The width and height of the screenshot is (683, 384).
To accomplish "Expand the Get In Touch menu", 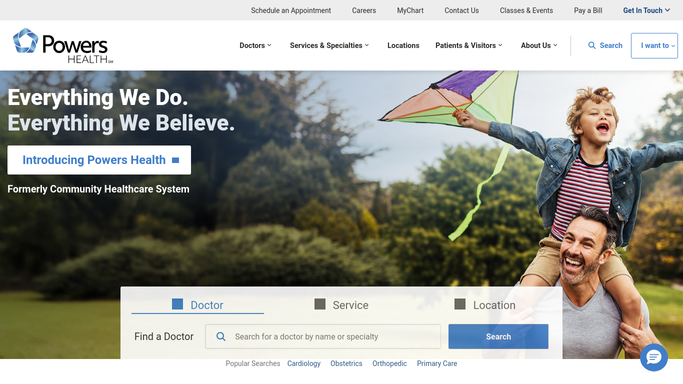I will point(646,10).
